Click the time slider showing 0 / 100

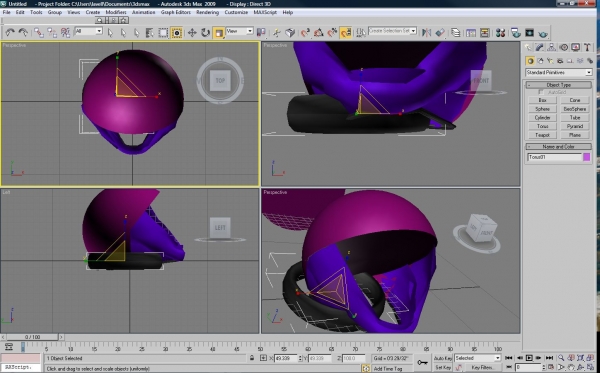click(x=33, y=337)
